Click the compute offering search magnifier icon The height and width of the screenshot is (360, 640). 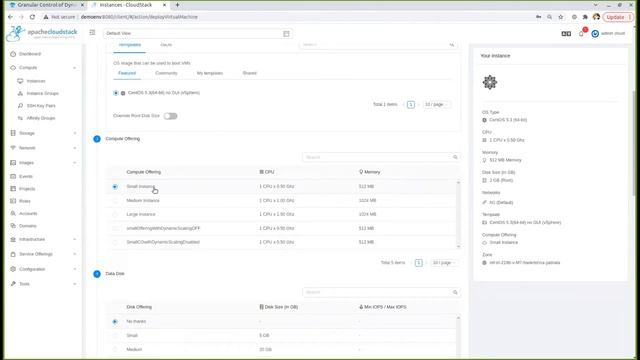pos(455,157)
